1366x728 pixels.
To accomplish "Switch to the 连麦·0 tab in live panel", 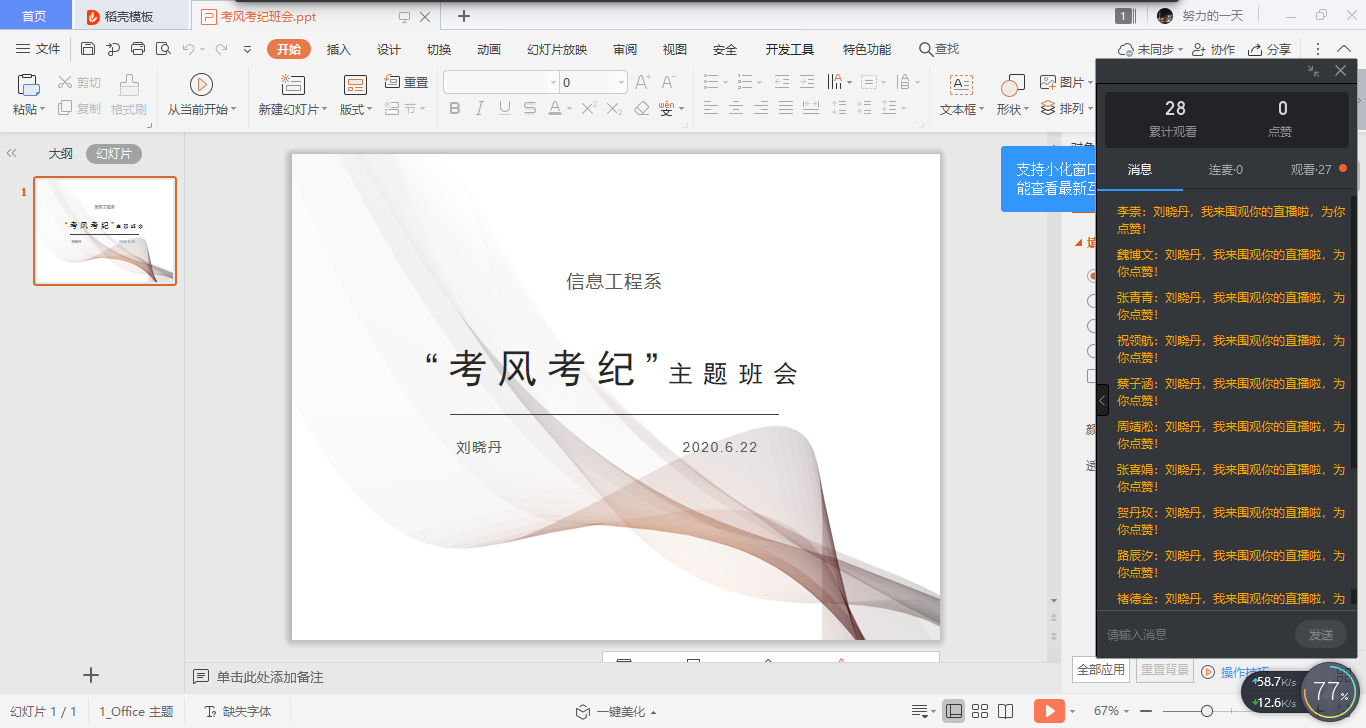I will (1225, 170).
